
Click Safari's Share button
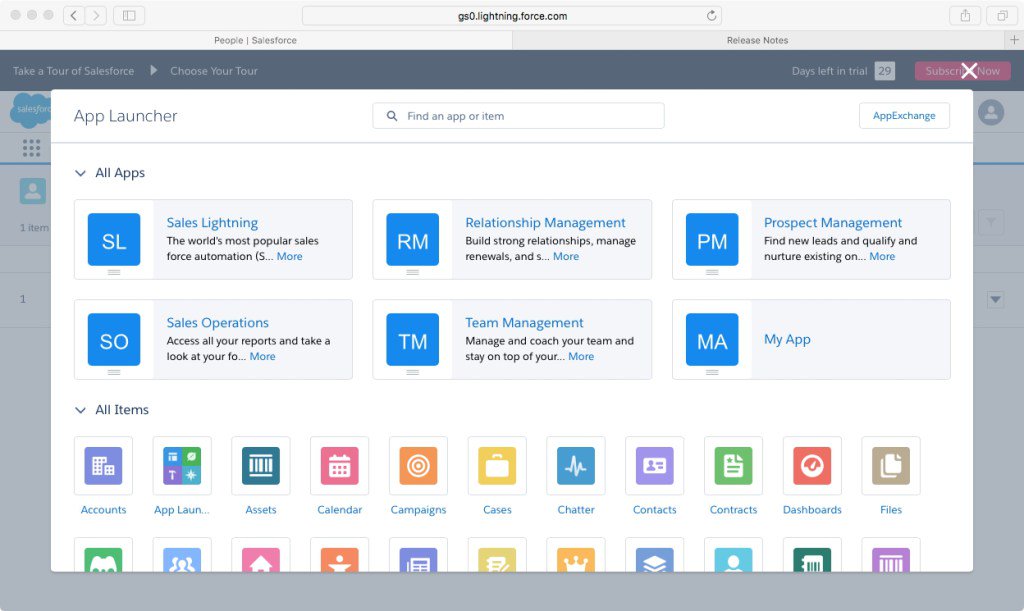pos(965,16)
